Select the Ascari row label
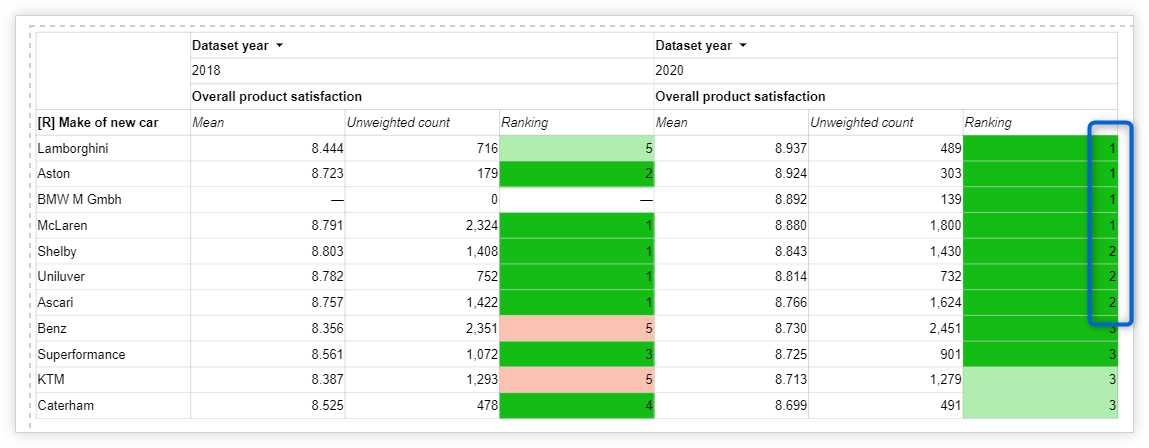 tap(55, 303)
